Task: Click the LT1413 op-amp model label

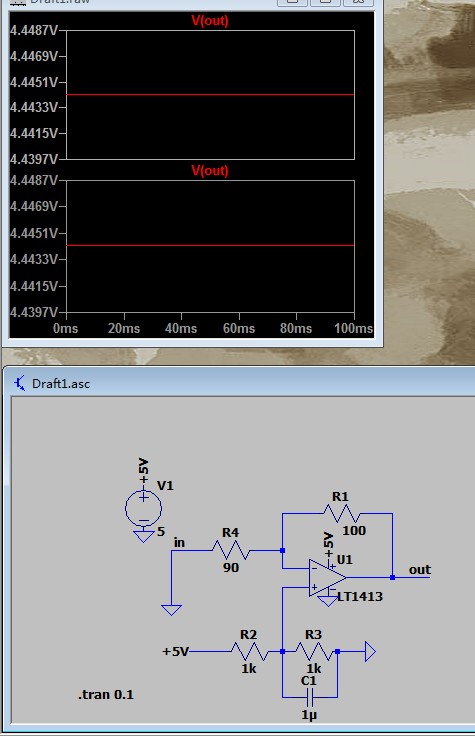Action: [360, 597]
